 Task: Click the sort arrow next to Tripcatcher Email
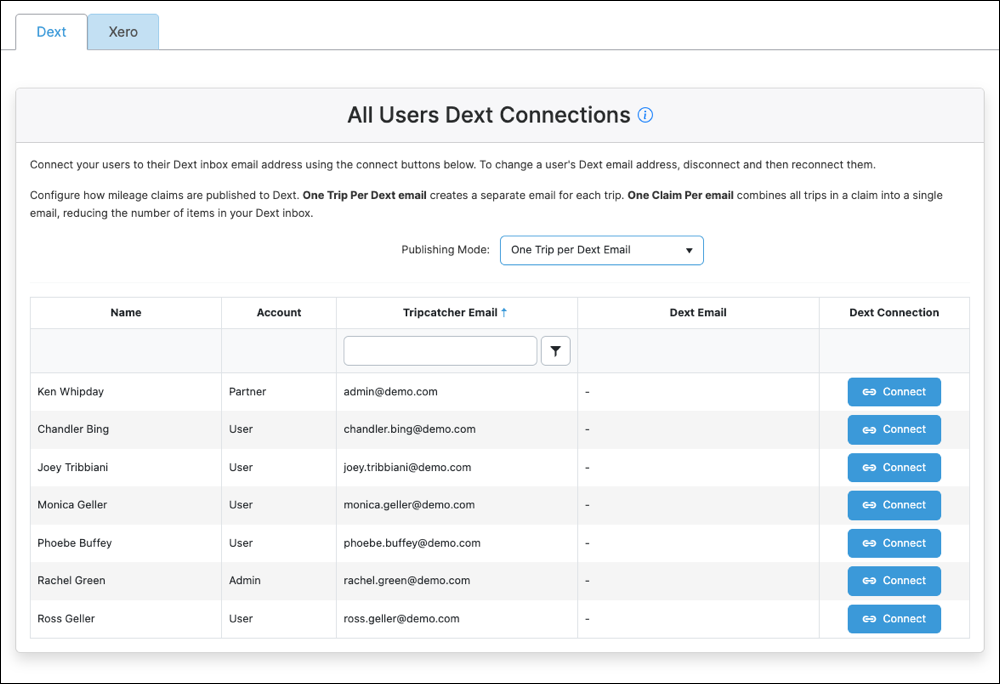click(x=504, y=312)
